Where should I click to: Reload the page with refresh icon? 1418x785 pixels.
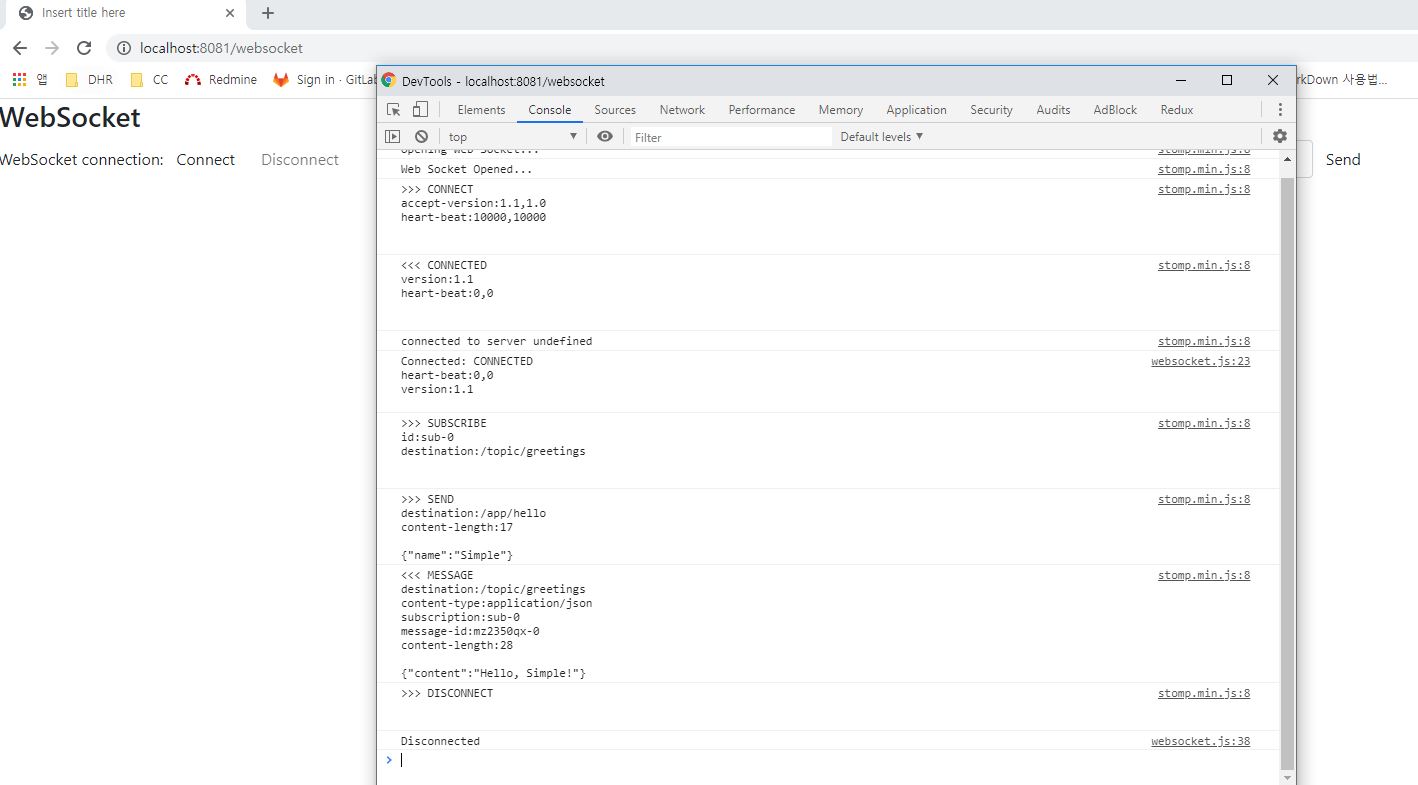(84, 48)
